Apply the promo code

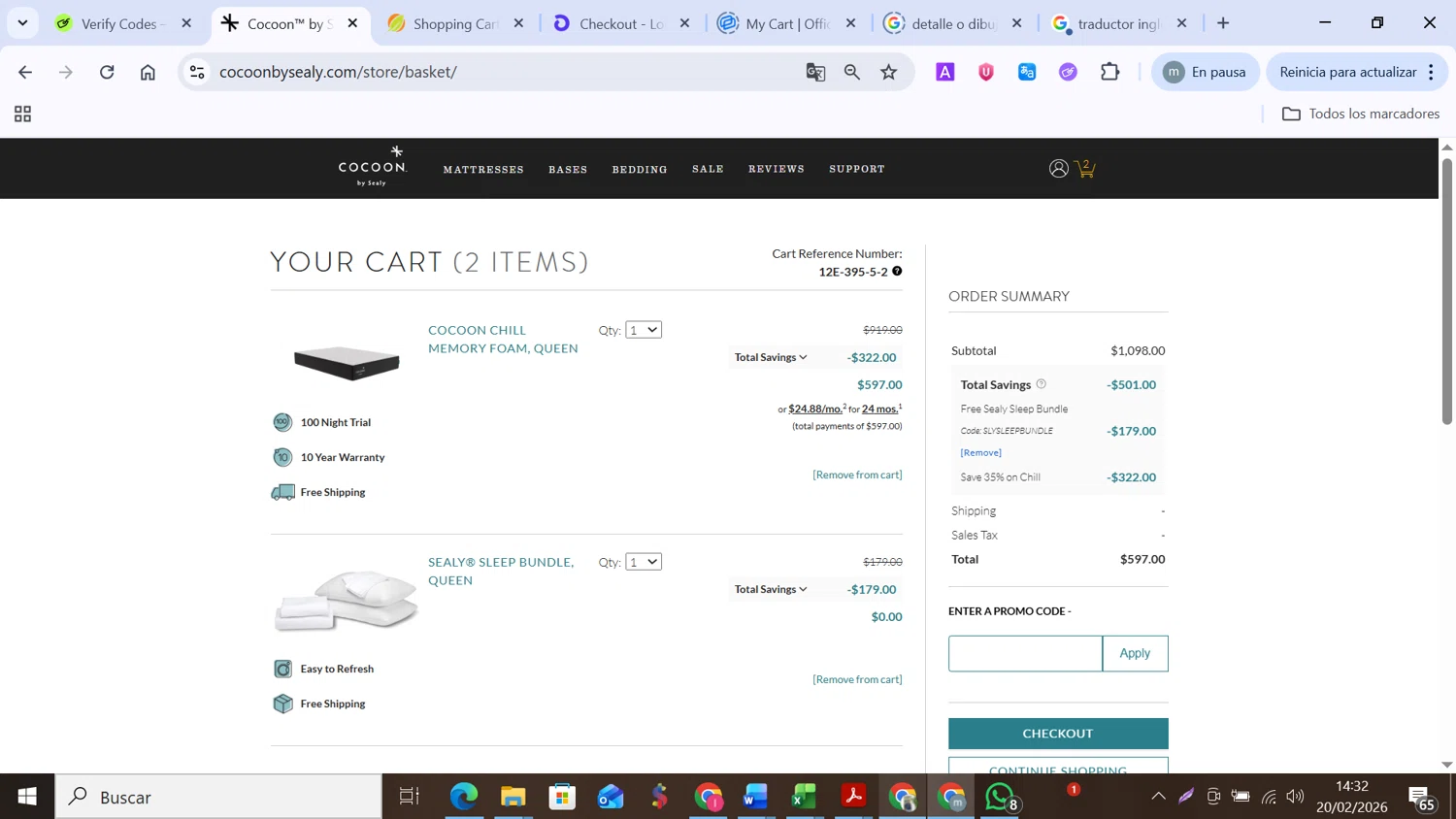click(1135, 653)
